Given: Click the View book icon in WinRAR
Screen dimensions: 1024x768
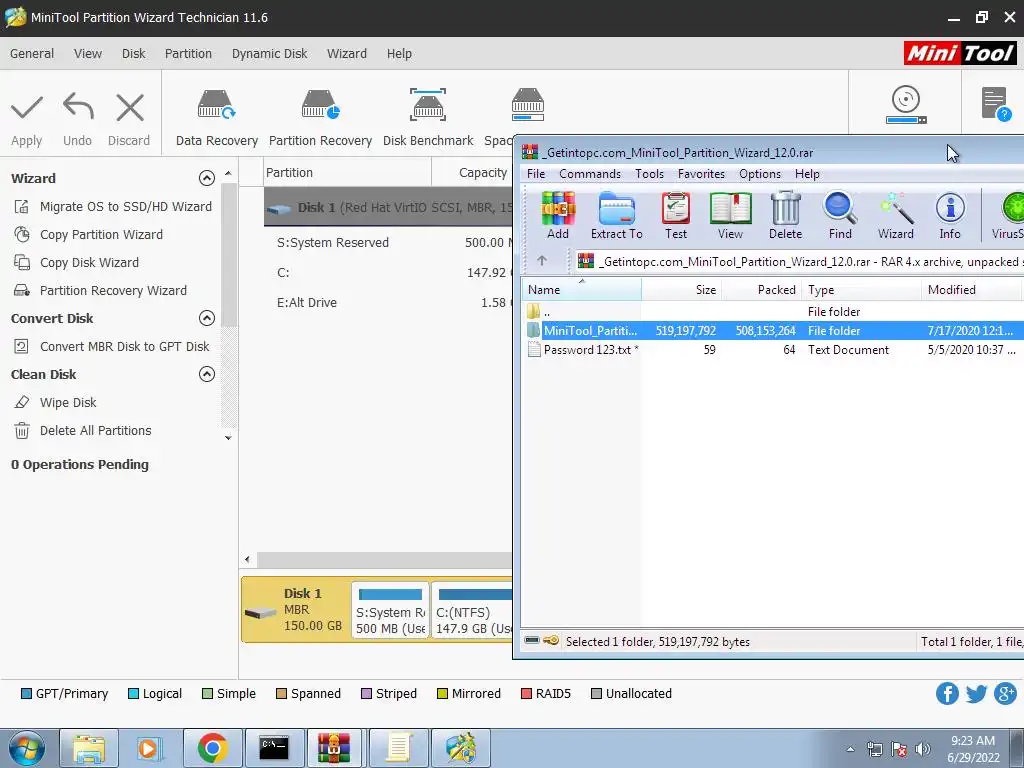Looking at the screenshot, I should [x=730, y=216].
